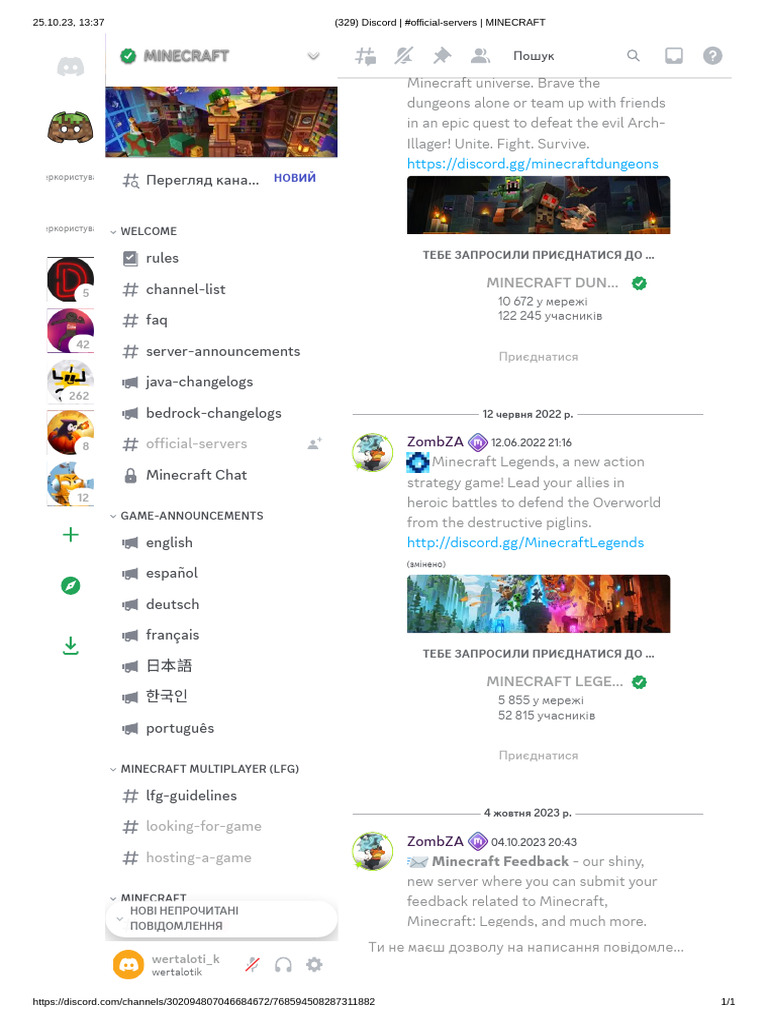Open User Settings gear icon
The height and width of the screenshot is (1024, 768).
314,965
